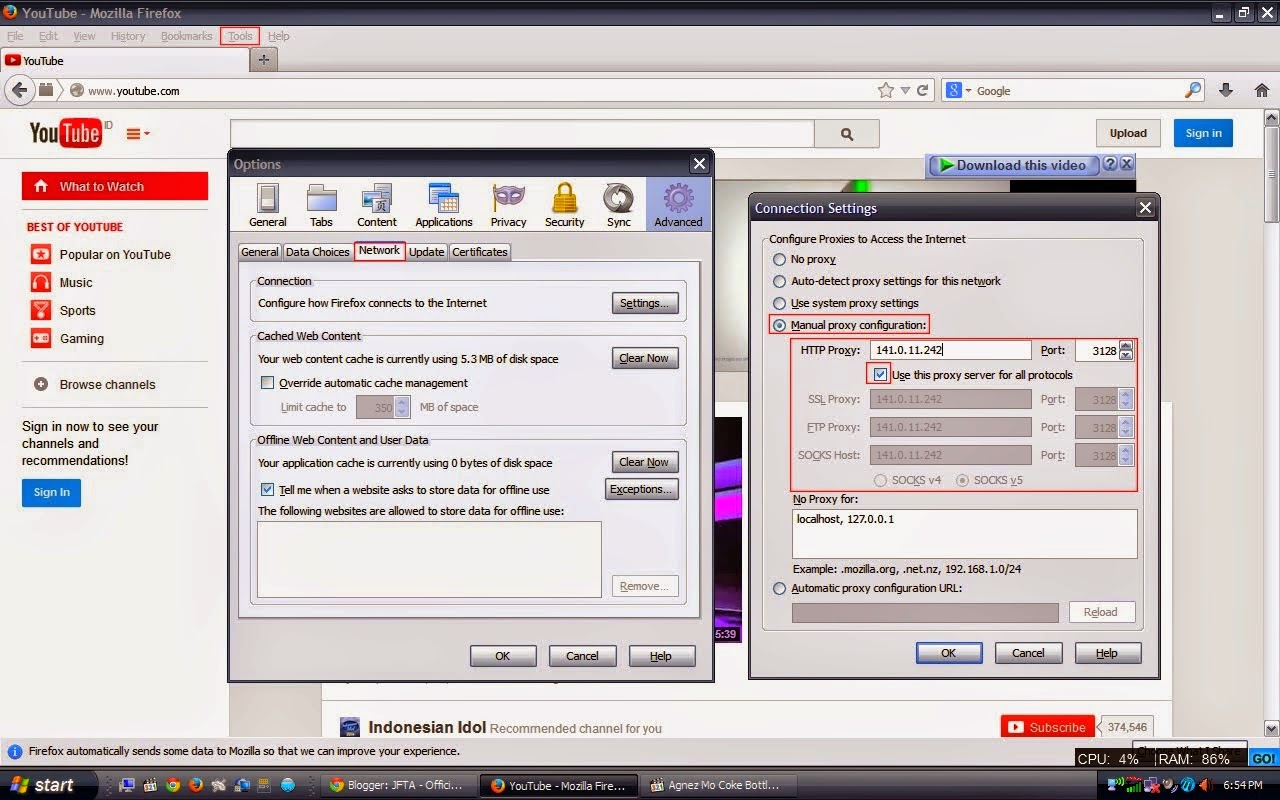Select the Advanced gear options category
1280x800 pixels.
click(678, 205)
